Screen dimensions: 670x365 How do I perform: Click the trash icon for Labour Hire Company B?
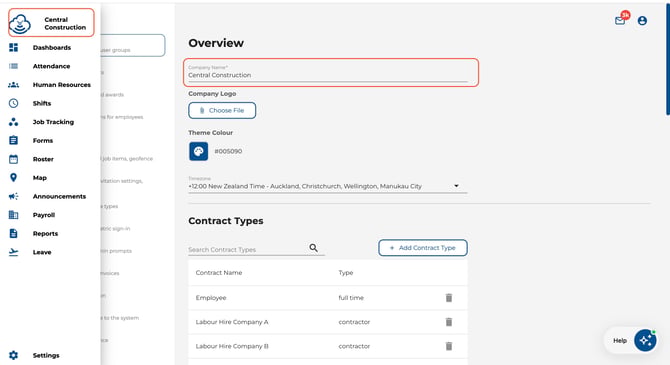449,346
